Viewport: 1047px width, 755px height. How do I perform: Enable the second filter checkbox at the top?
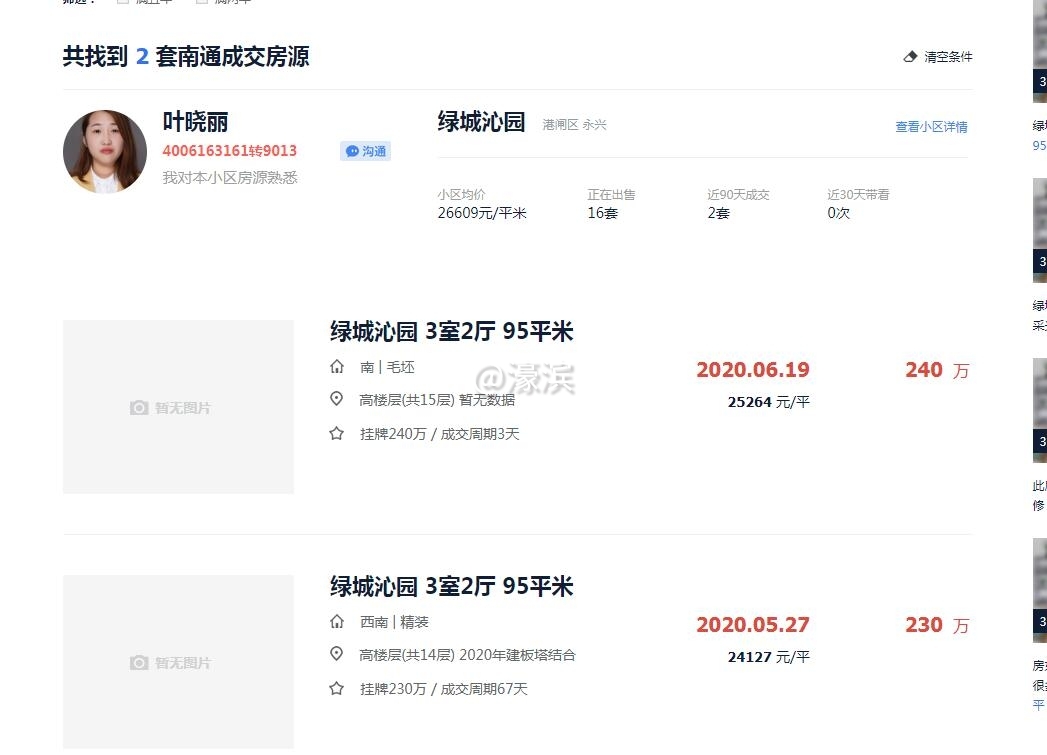coord(203,1)
